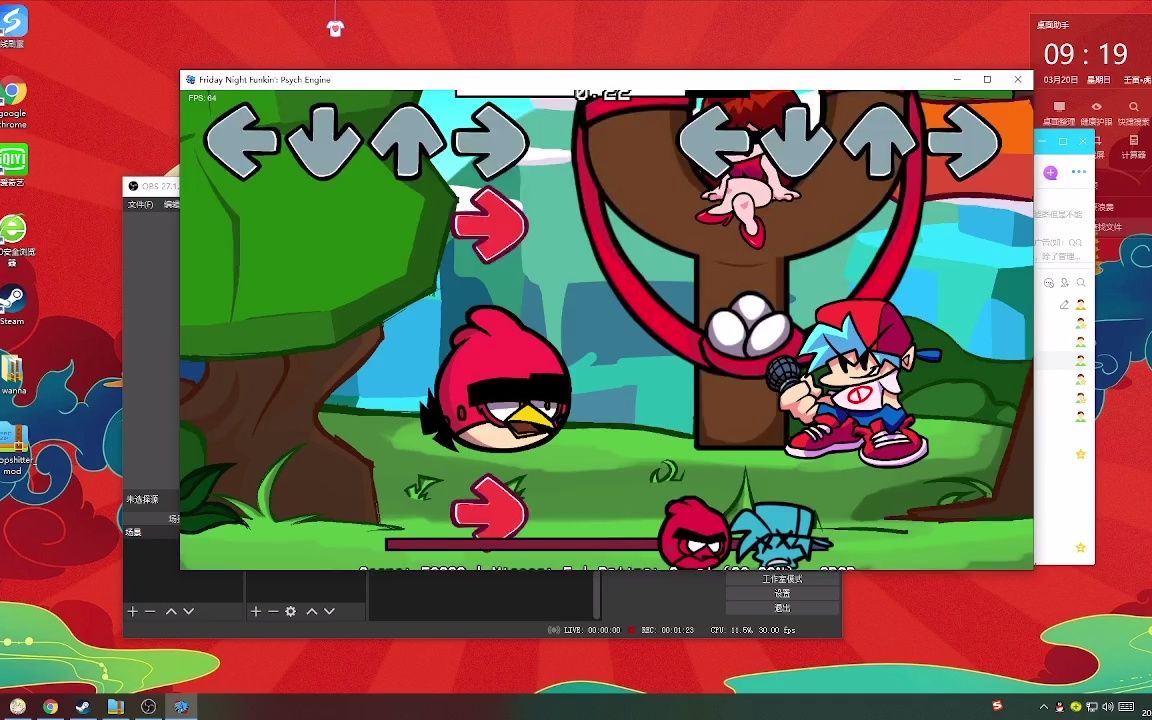Add a new source with the plus icon
The width and height of the screenshot is (1152, 720).
257,611
